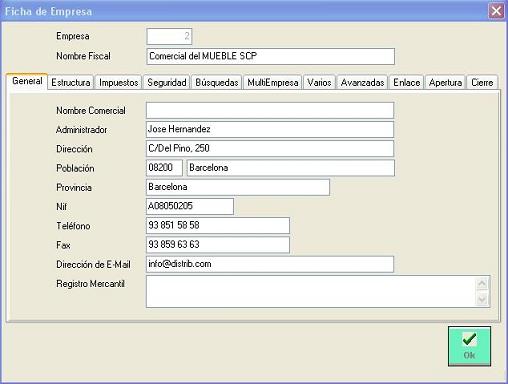Open the Impuestos tab
The width and height of the screenshot is (508, 384).
coord(119,82)
